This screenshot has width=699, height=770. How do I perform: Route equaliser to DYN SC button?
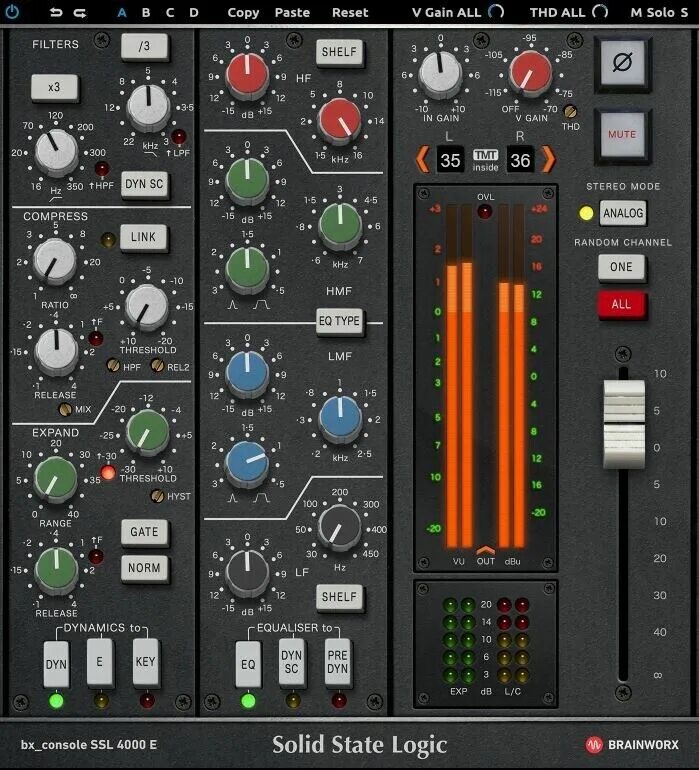tap(291, 661)
